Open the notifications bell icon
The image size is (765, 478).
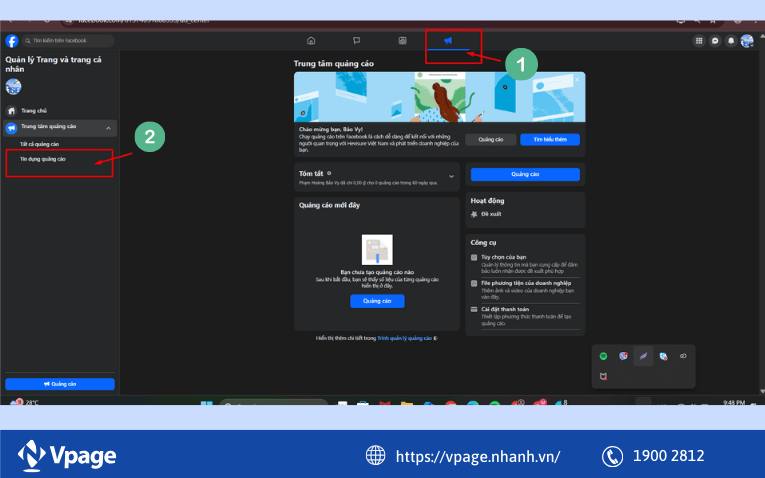(x=731, y=41)
